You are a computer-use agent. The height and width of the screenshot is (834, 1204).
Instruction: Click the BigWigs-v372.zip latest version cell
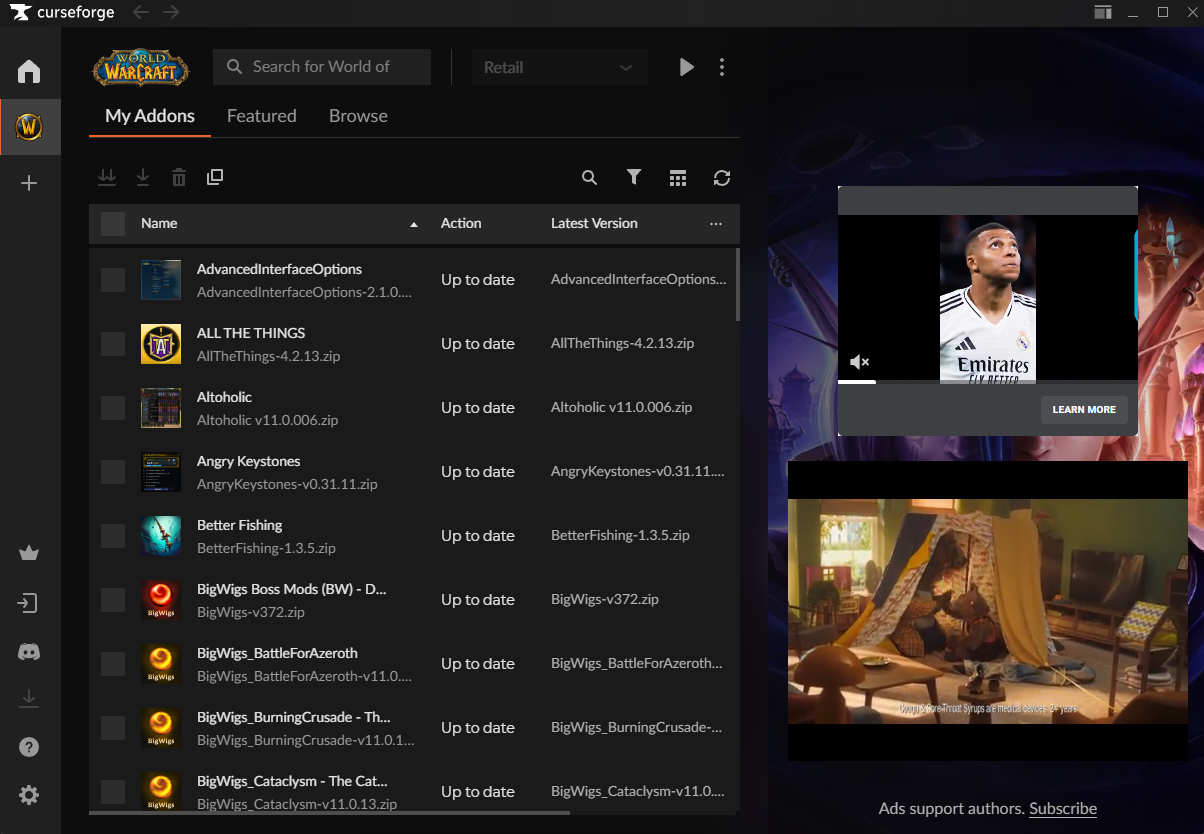(x=605, y=599)
